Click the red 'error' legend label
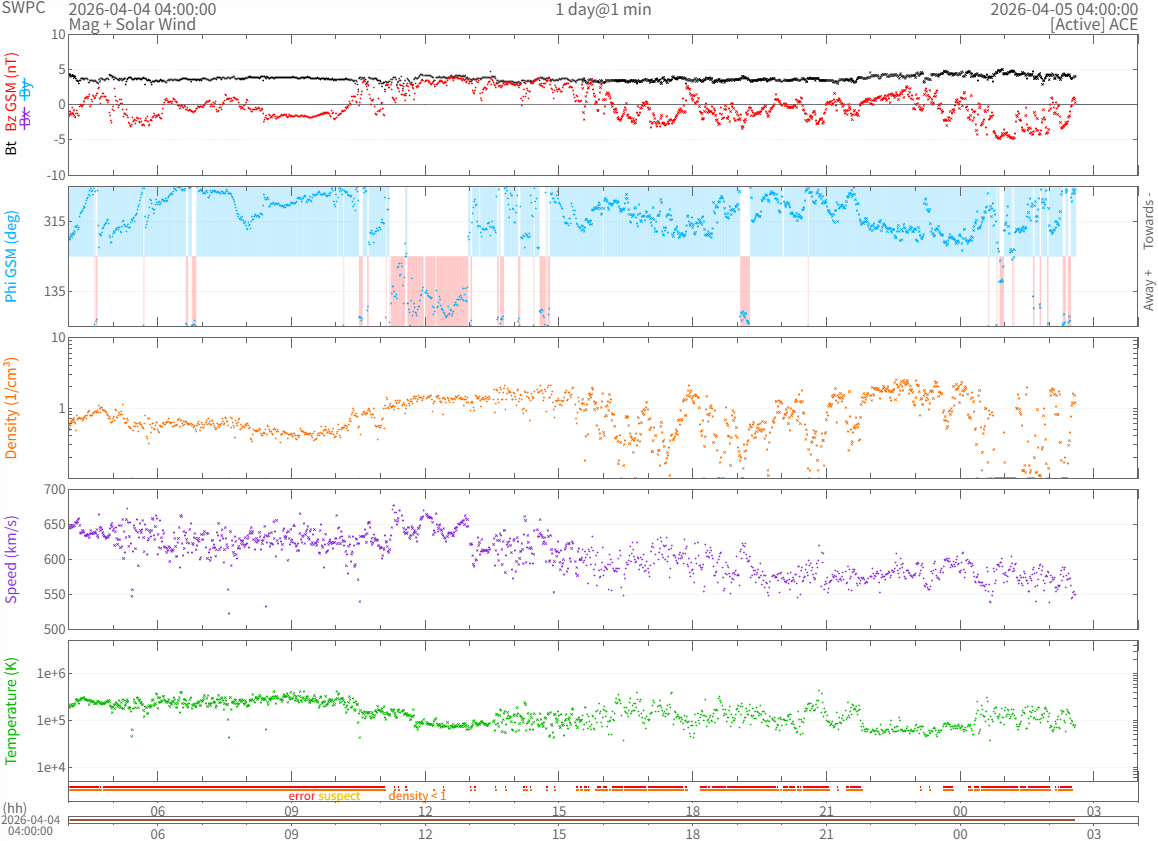The width and height of the screenshot is (1158, 841). click(301, 796)
